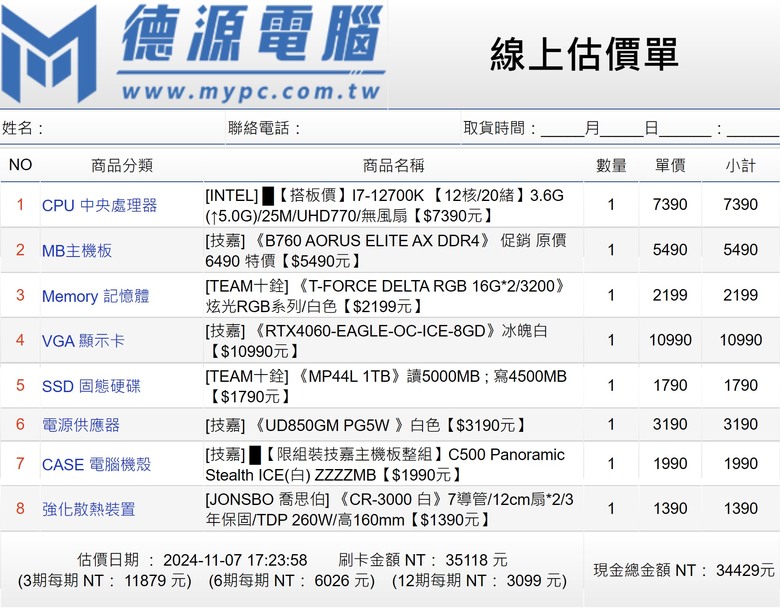Click the 5490 unit price for MB row
Screen dimensions: 780x608
click(670, 250)
